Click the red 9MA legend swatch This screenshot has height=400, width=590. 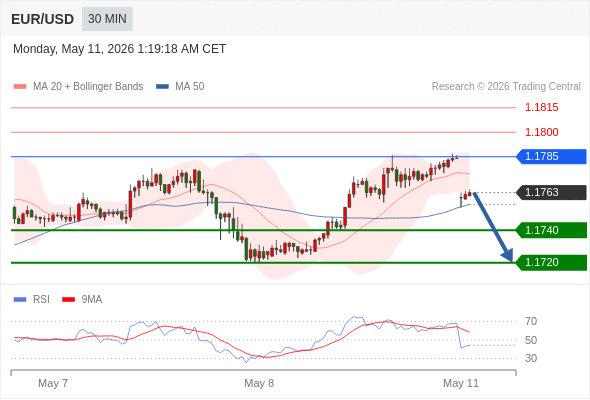pyautogui.click(x=68, y=300)
